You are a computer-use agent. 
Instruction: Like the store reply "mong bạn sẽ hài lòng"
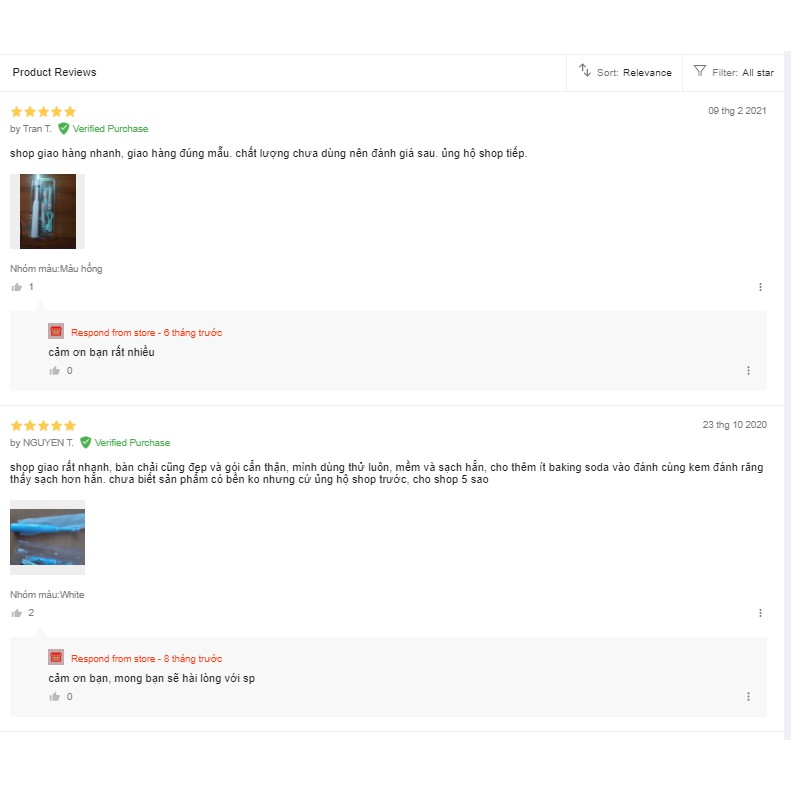coord(55,697)
